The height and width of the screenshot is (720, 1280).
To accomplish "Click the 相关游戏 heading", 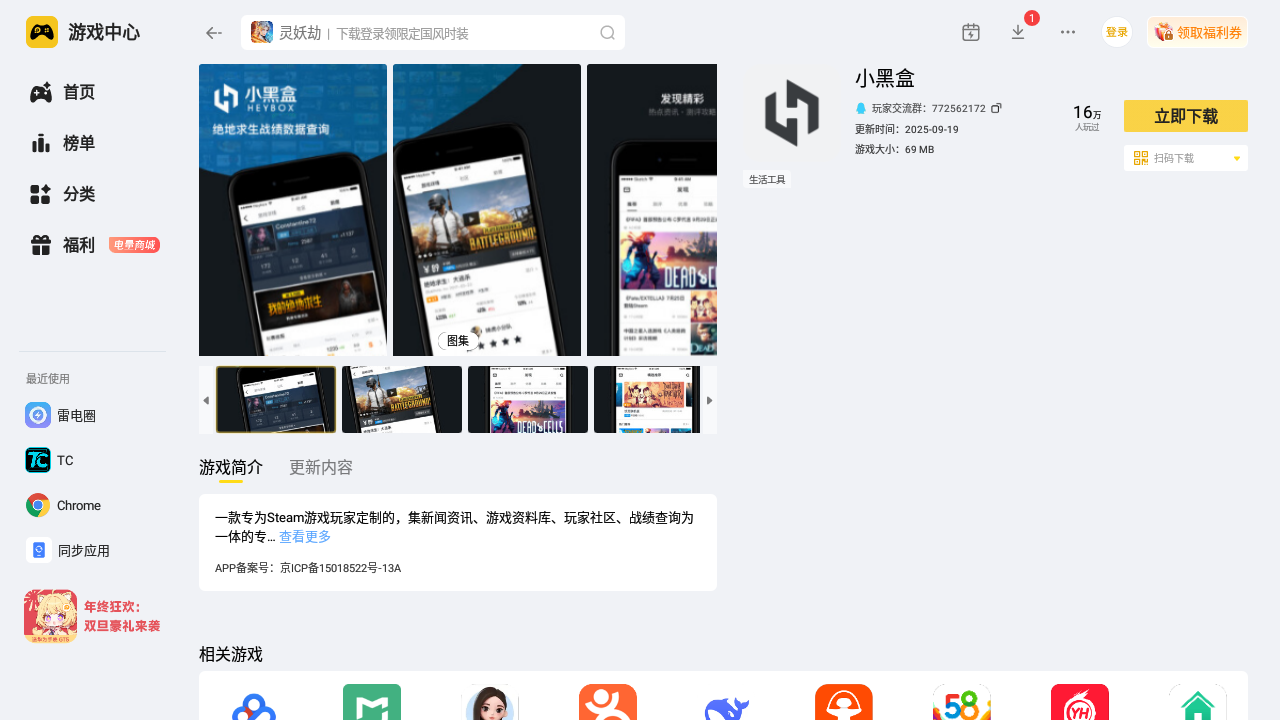I will [x=231, y=655].
